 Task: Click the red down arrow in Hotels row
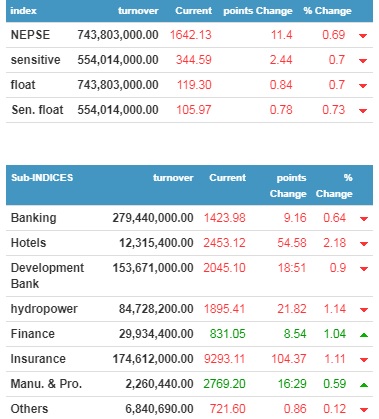tap(364, 244)
